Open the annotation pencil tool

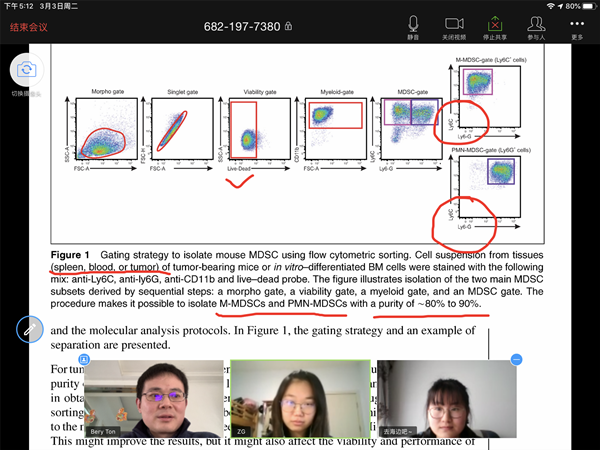(x=29, y=329)
